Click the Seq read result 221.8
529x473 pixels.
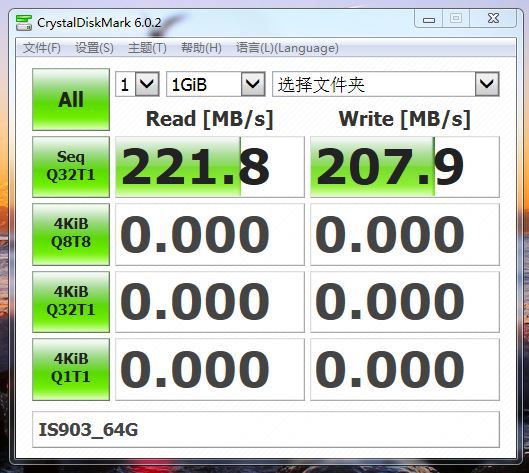[210, 167]
